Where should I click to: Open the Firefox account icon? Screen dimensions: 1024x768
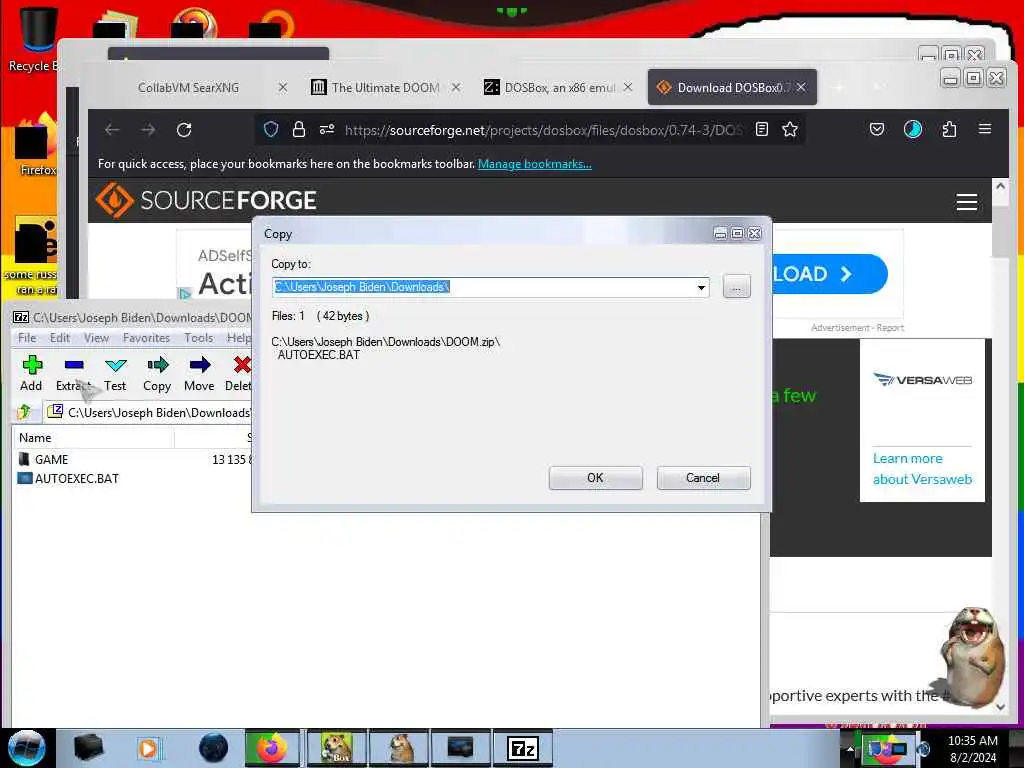tap(913, 129)
